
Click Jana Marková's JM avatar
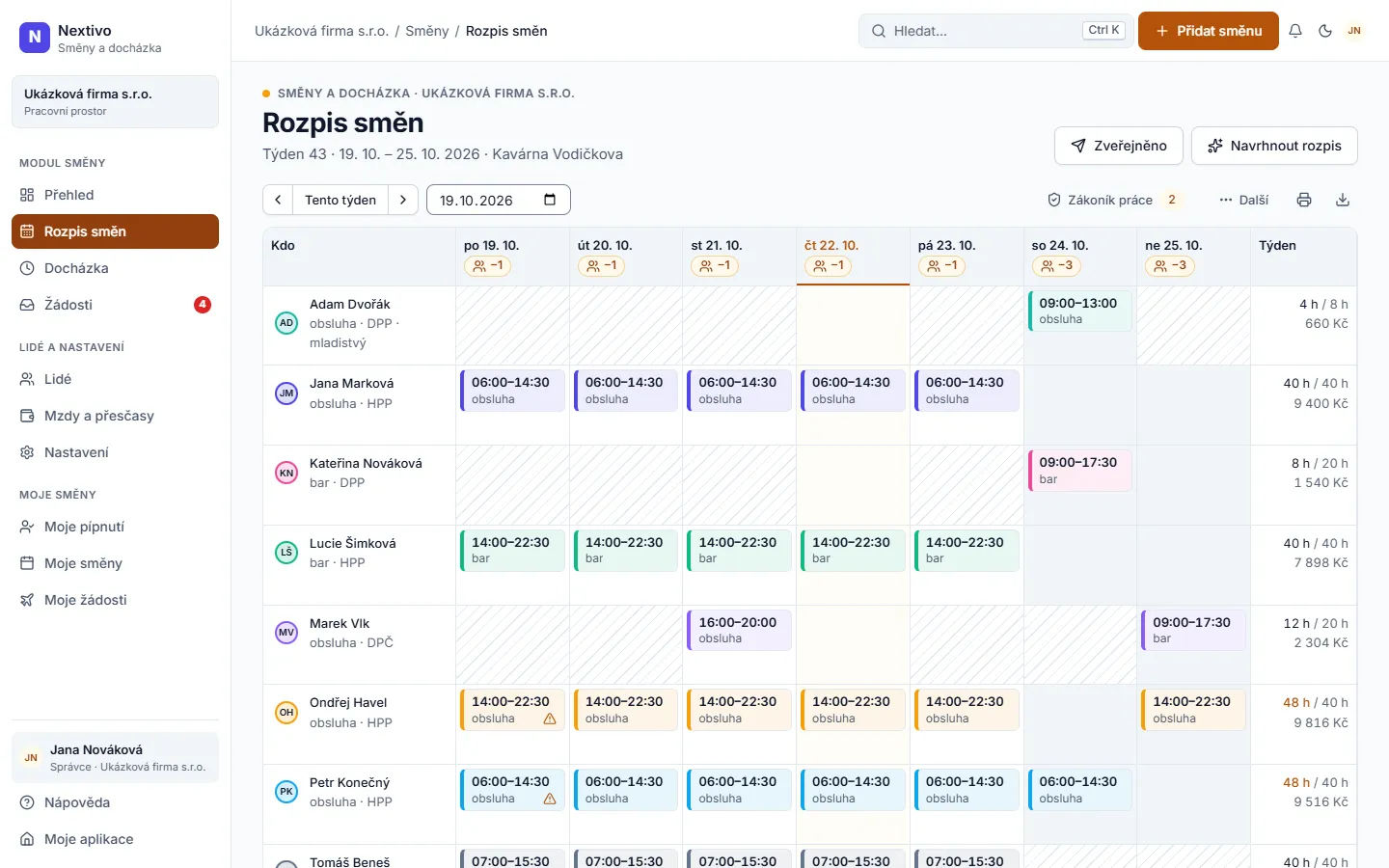point(286,393)
